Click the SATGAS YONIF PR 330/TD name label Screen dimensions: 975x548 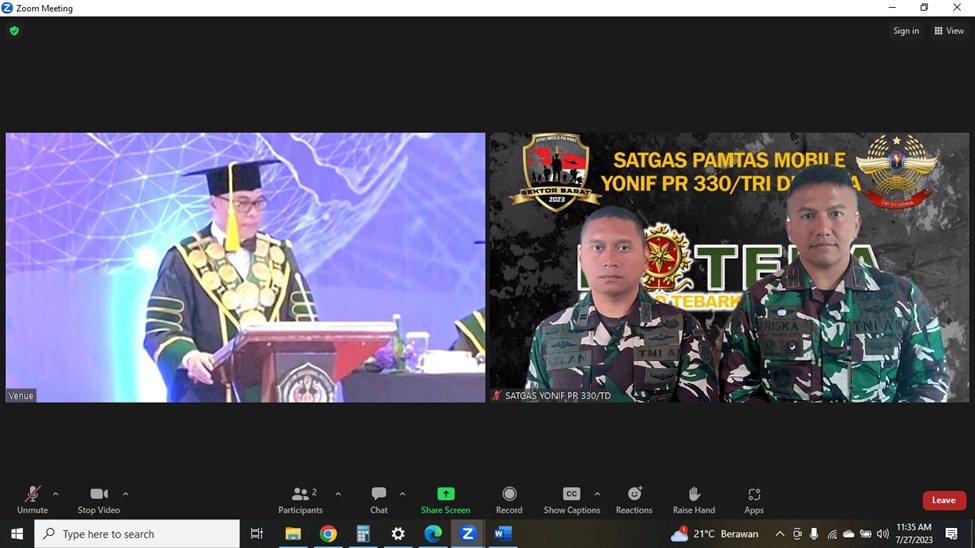tap(557, 396)
